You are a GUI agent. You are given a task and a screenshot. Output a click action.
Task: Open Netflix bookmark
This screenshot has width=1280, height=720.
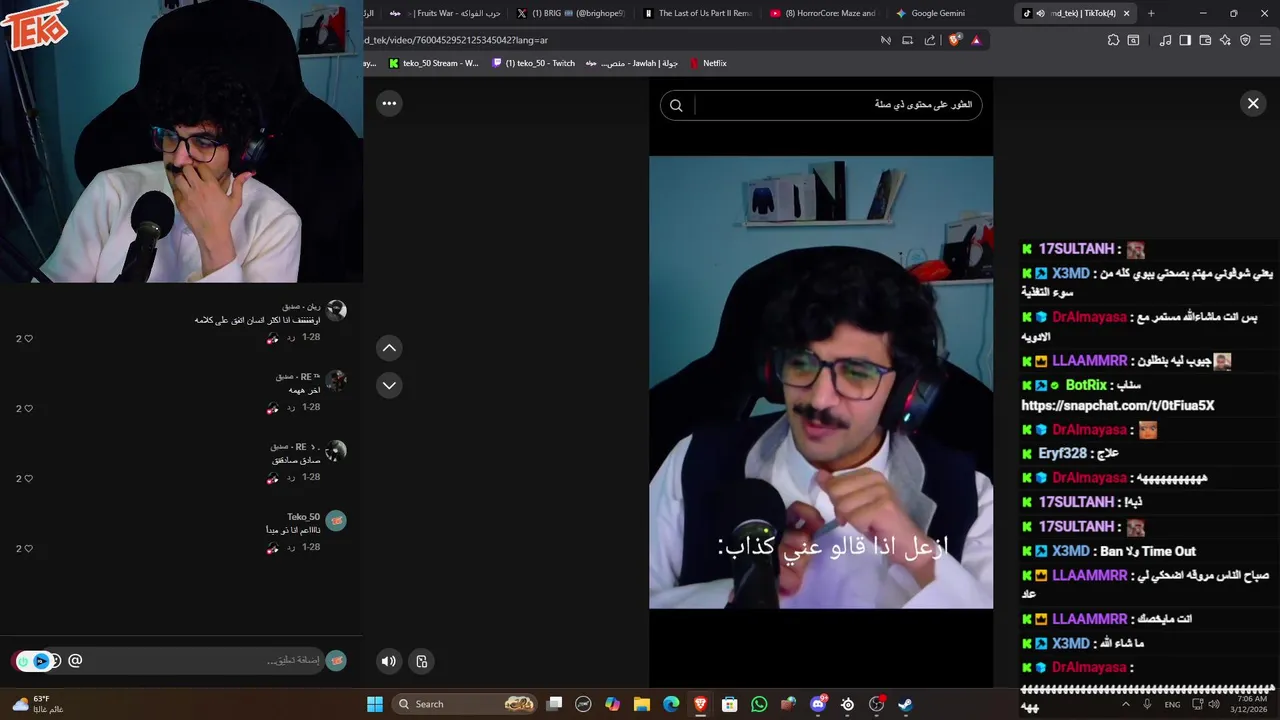tap(708, 63)
